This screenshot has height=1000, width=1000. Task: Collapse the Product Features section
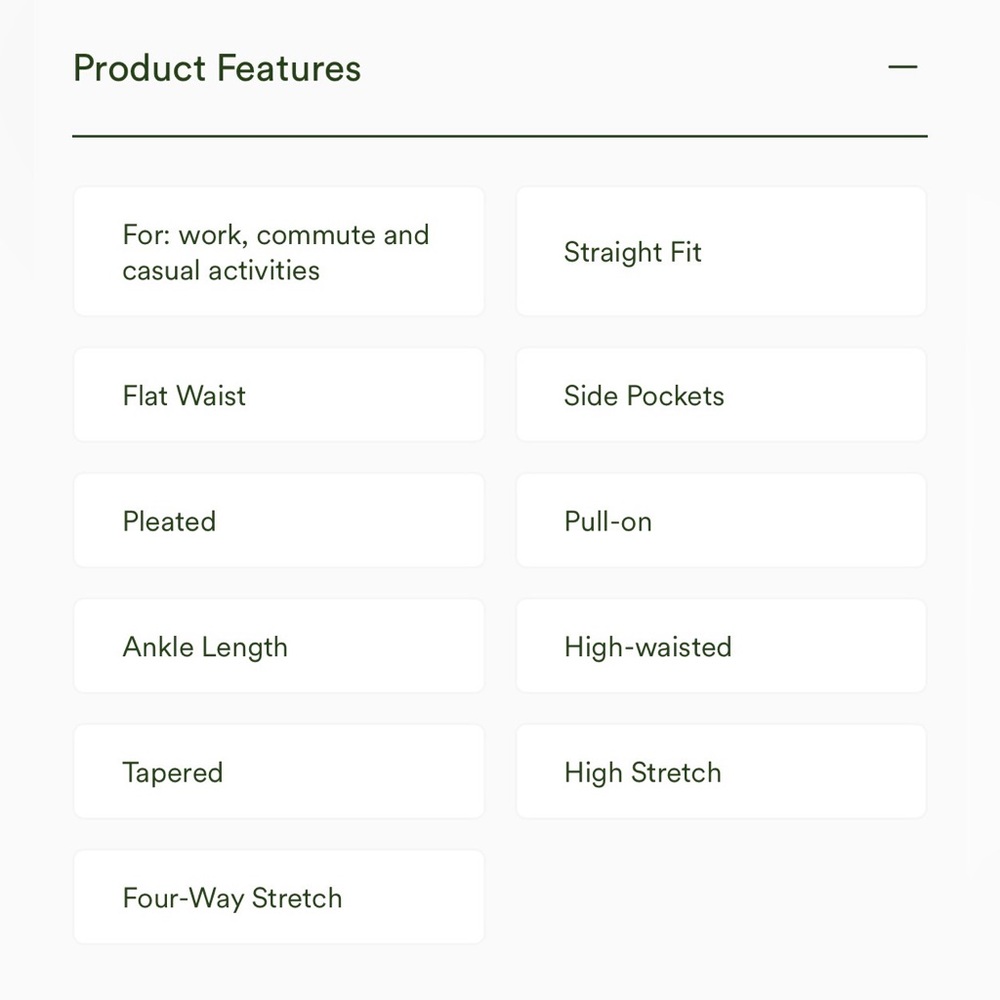pos(902,68)
